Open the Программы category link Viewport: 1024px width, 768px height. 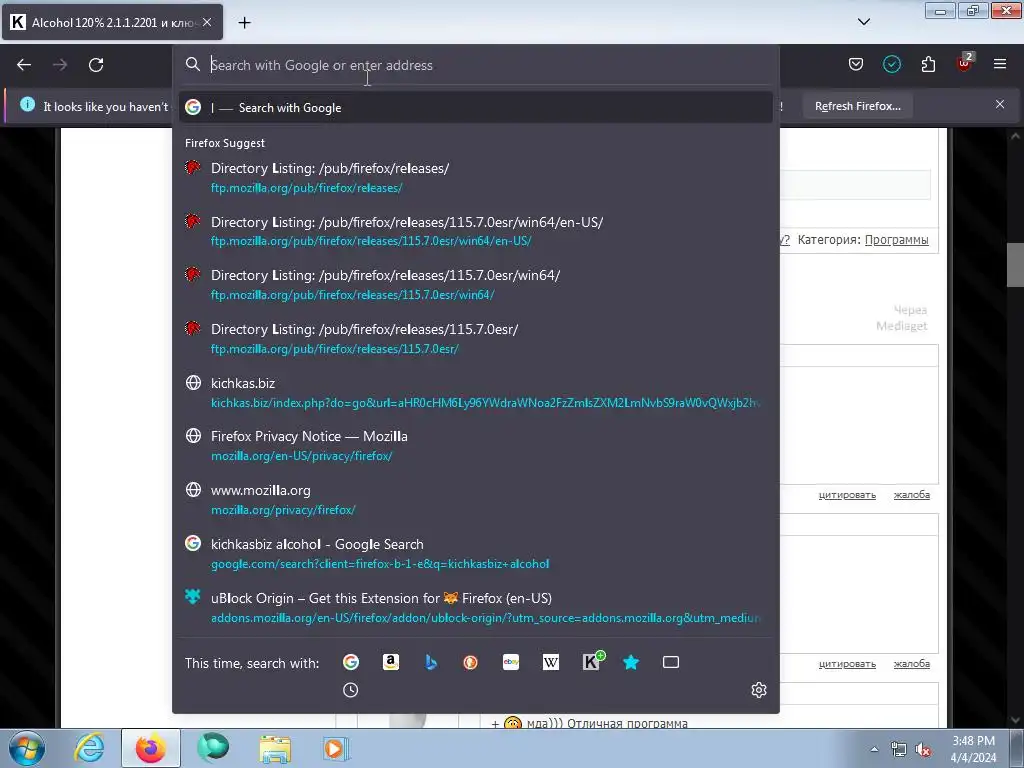coord(896,240)
